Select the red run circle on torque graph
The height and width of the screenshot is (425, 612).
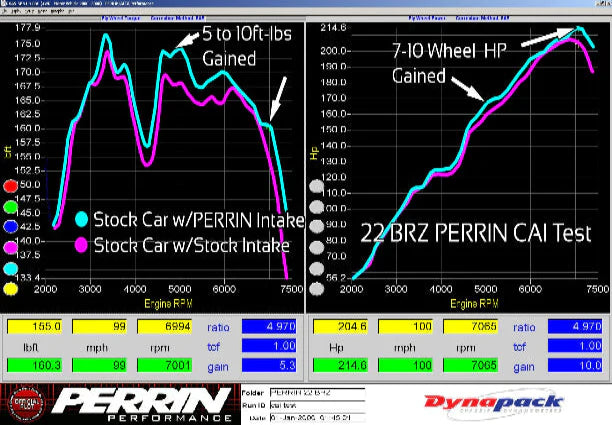11,186
